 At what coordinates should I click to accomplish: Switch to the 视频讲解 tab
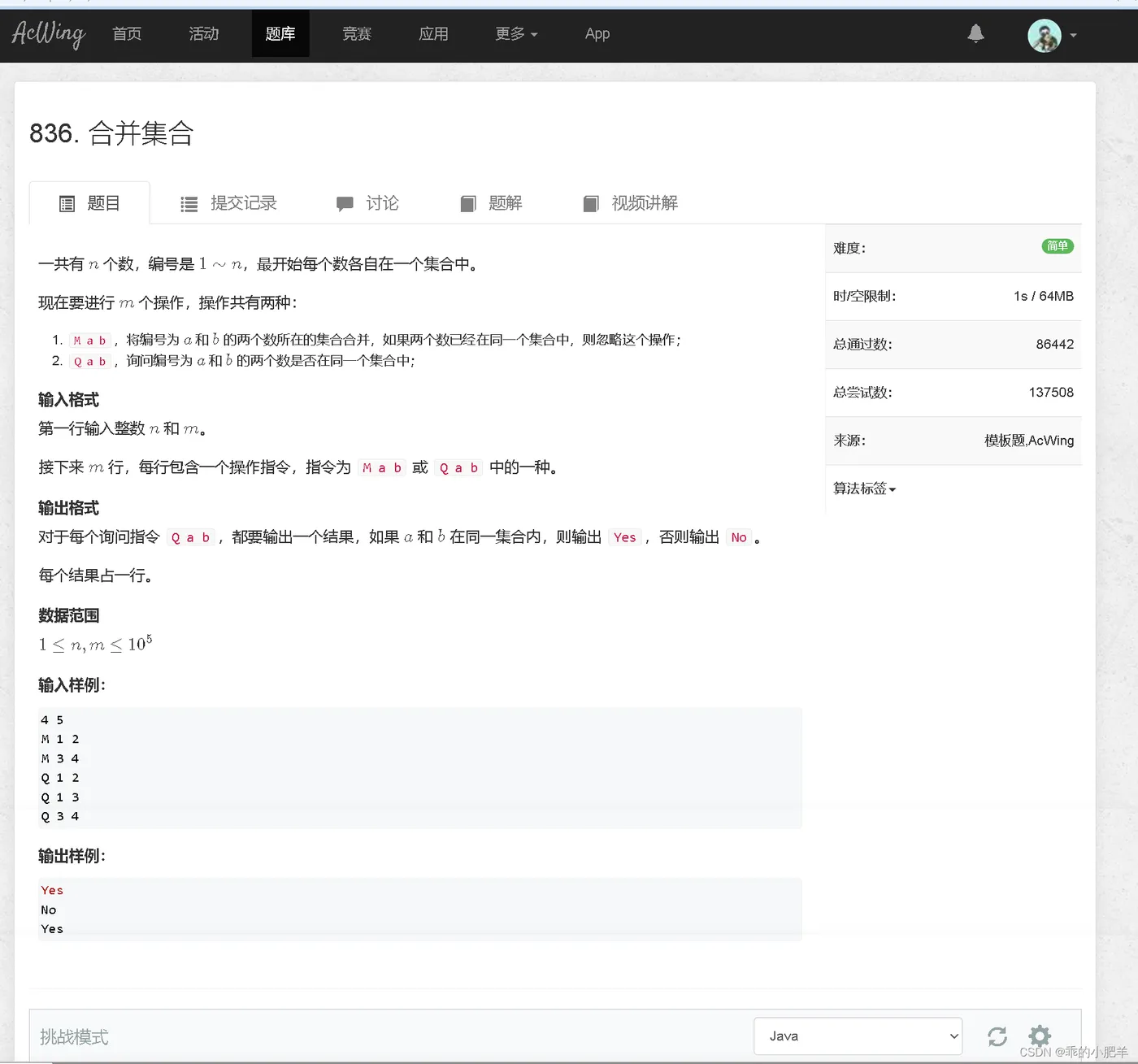(x=631, y=203)
